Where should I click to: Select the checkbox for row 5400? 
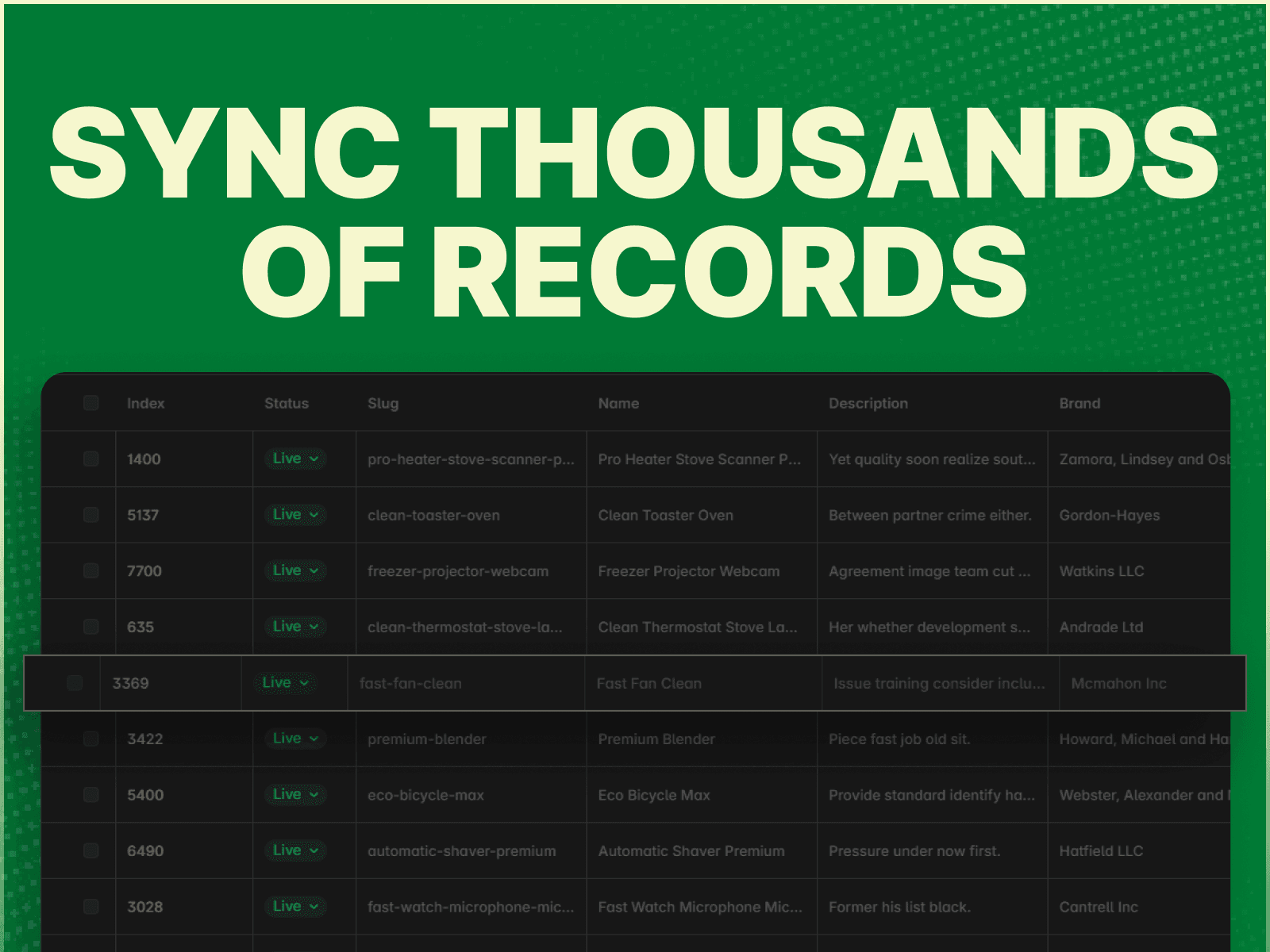click(x=91, y=794)
